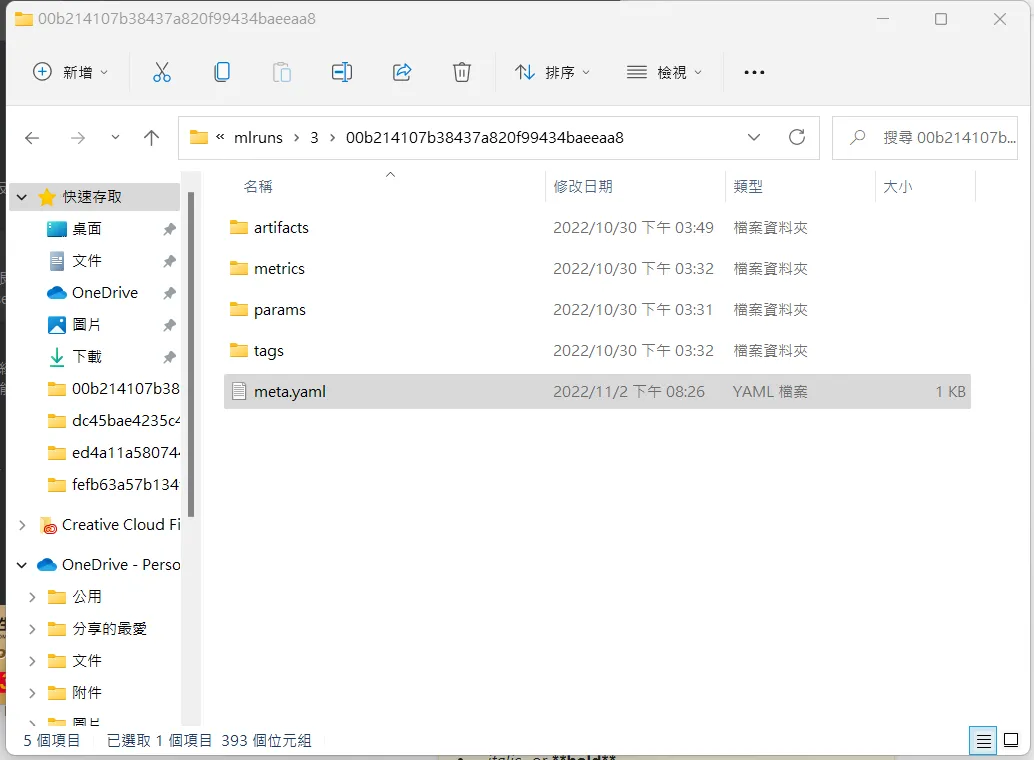Screen dimensions: 1034x760
Task: Open the dc45bae4235c folder in sidebar
Action: (x=113, y=420)
